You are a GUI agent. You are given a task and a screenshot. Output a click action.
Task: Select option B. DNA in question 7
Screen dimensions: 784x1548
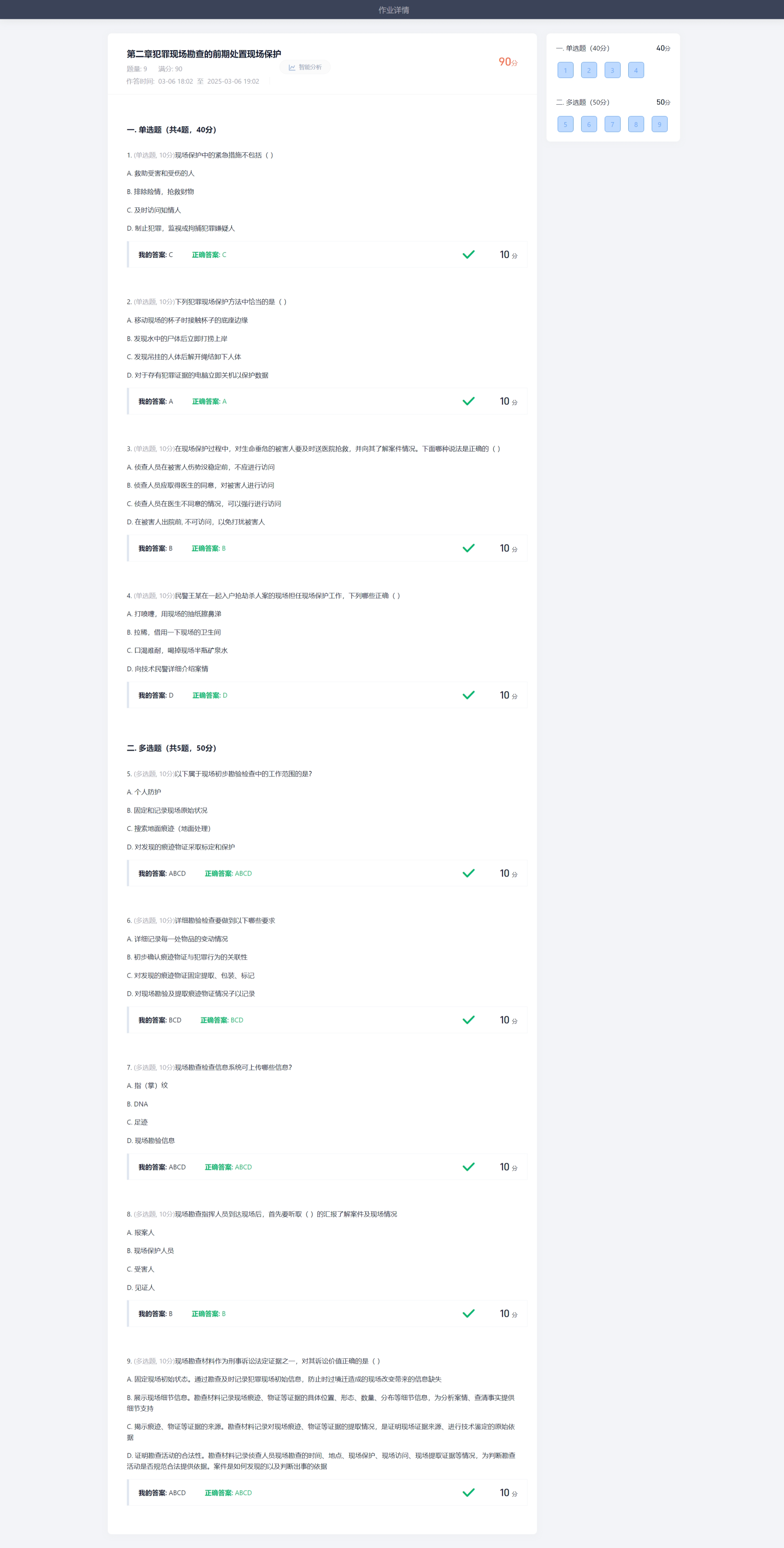coord(138,1104)
